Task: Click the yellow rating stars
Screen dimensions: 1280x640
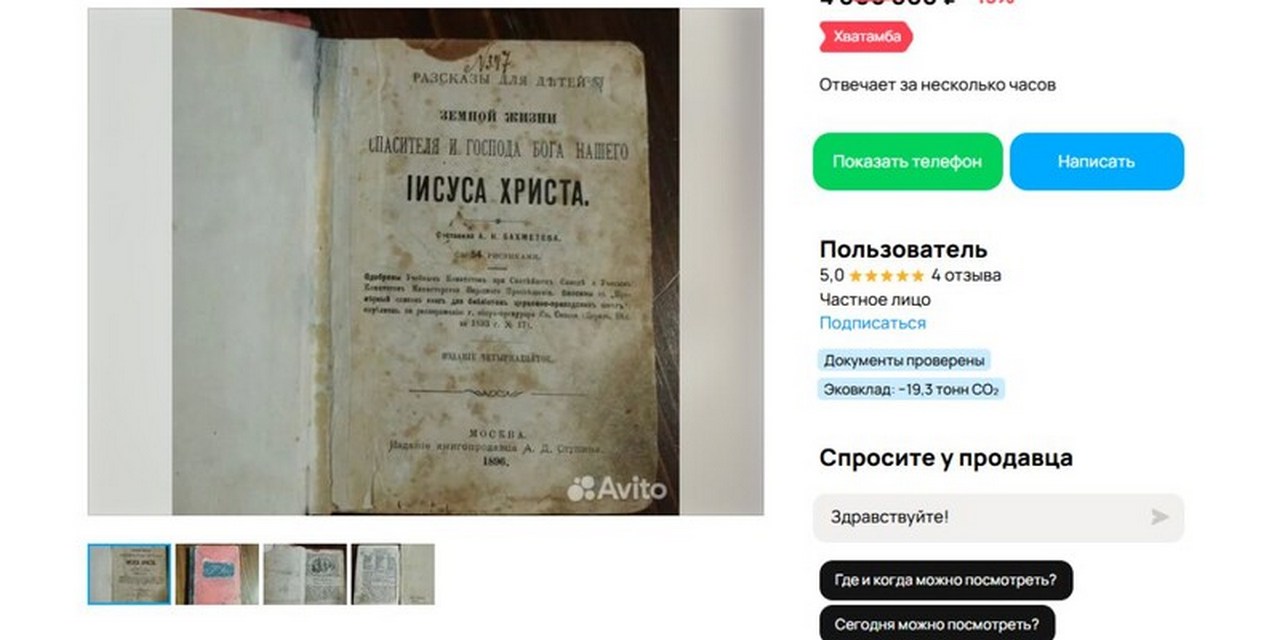Action: pyautogui.click(x=886, y=275)
